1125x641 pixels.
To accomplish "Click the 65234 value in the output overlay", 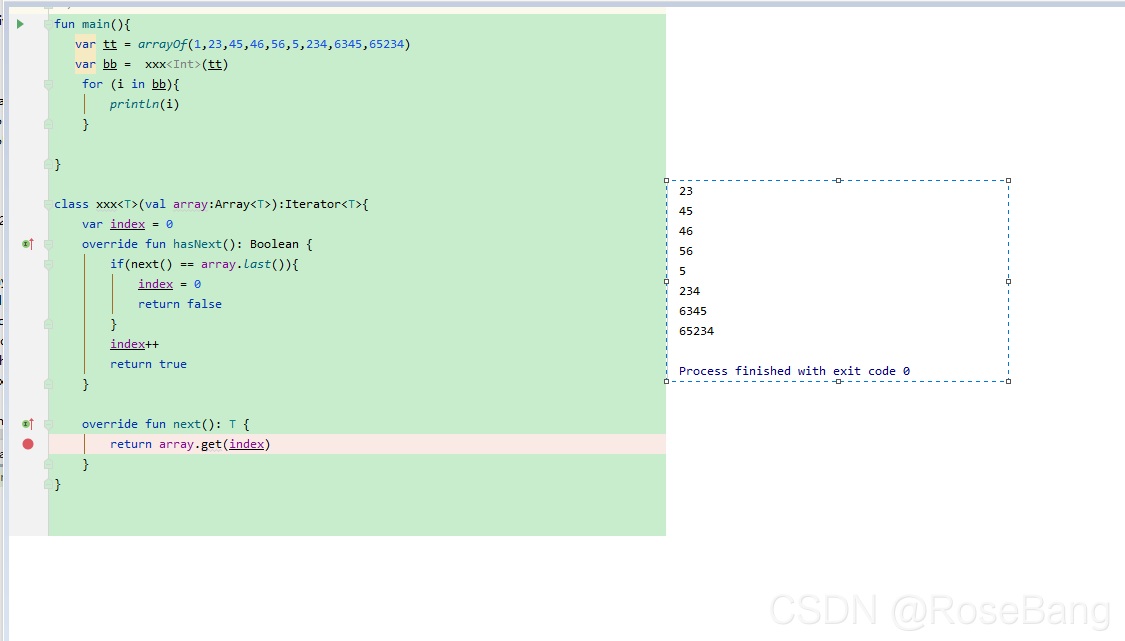I will point(696,330).
